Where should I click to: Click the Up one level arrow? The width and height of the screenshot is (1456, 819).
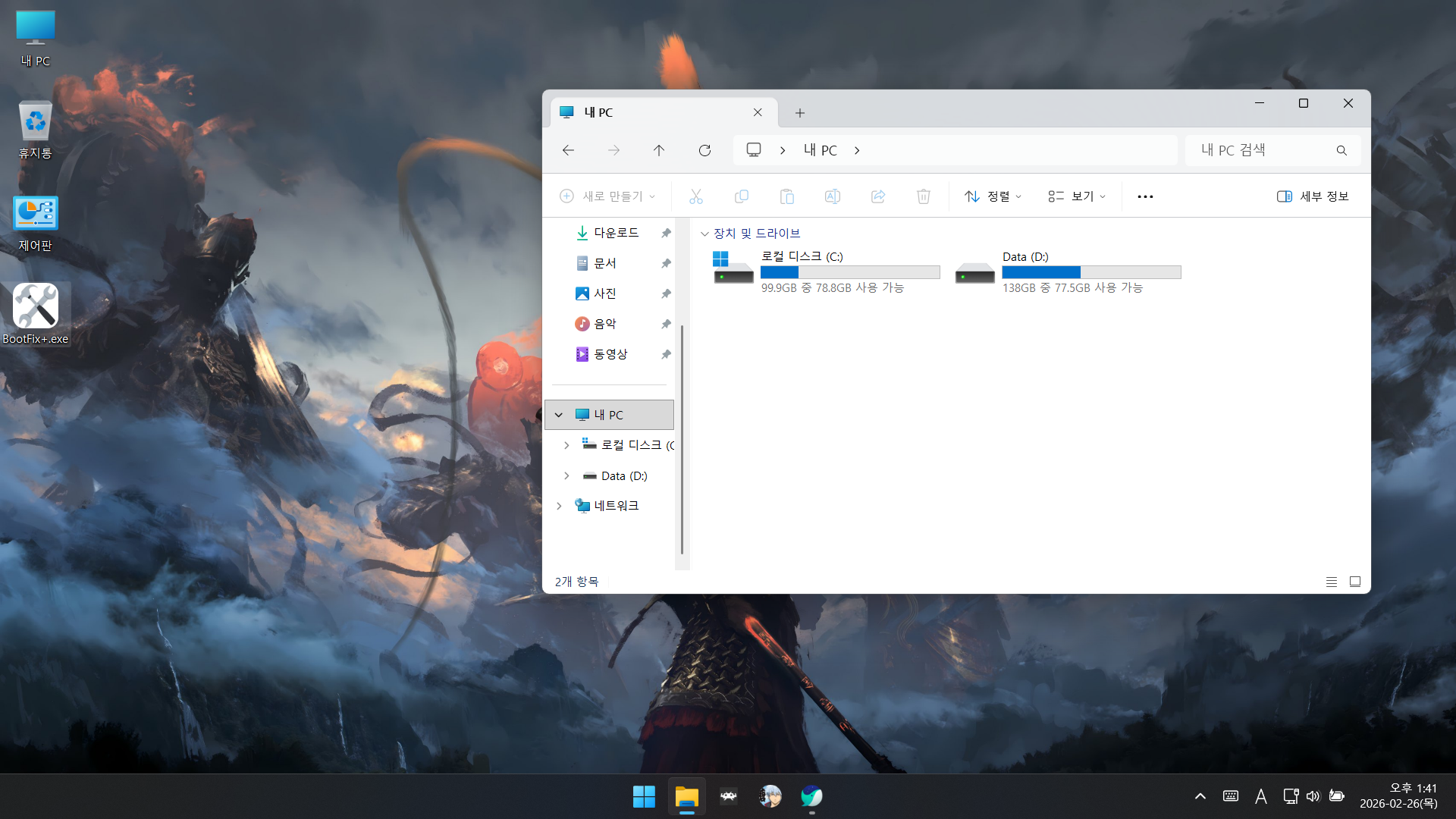tap(658, 150)
